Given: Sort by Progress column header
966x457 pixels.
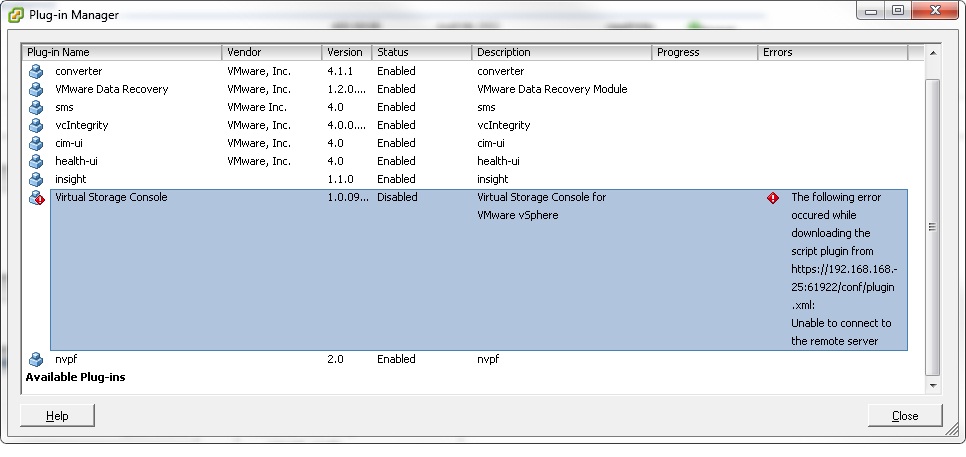Looking at the screenshot, I should point(705,52).
